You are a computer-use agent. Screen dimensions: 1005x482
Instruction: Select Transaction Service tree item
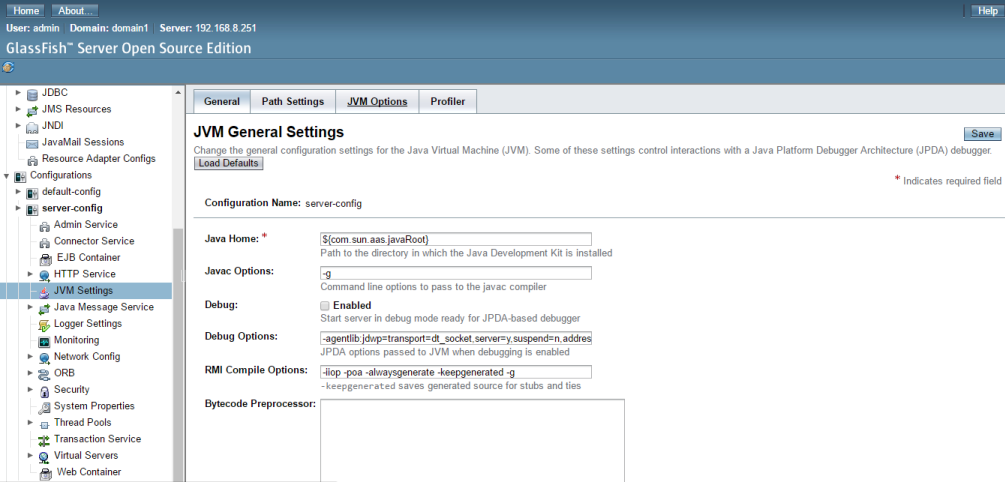[97, 439]
